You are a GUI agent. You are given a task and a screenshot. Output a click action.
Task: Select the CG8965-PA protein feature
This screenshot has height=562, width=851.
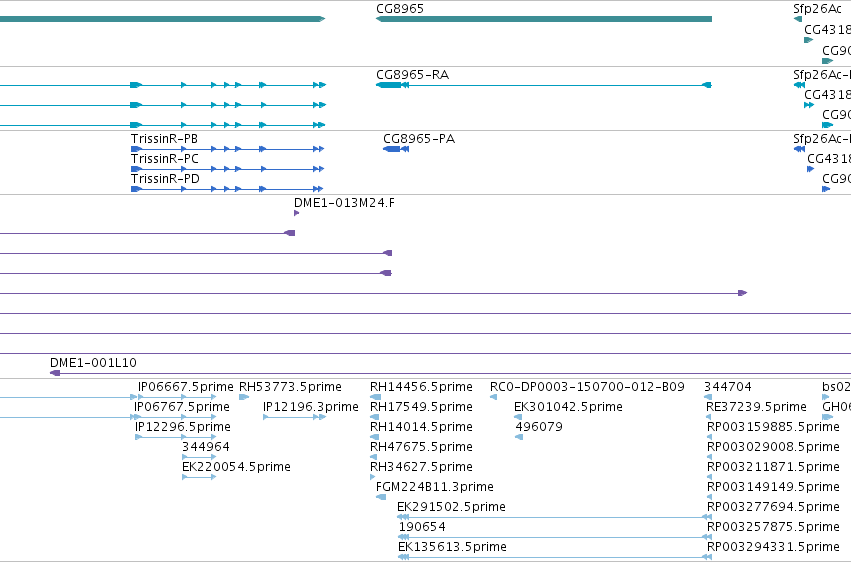click(x=396, y=149)
